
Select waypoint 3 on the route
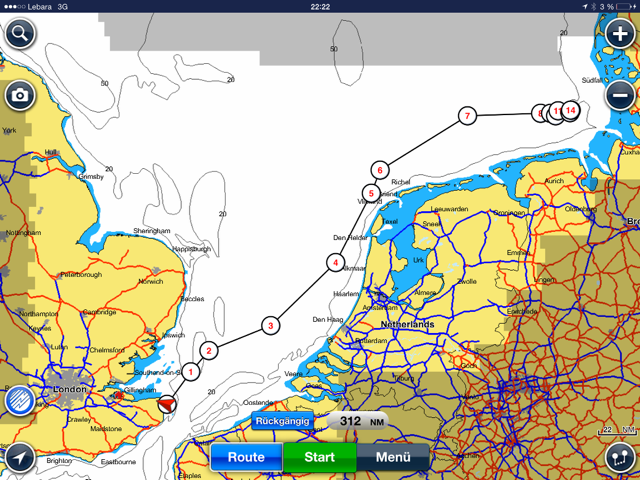pos(269,325)
